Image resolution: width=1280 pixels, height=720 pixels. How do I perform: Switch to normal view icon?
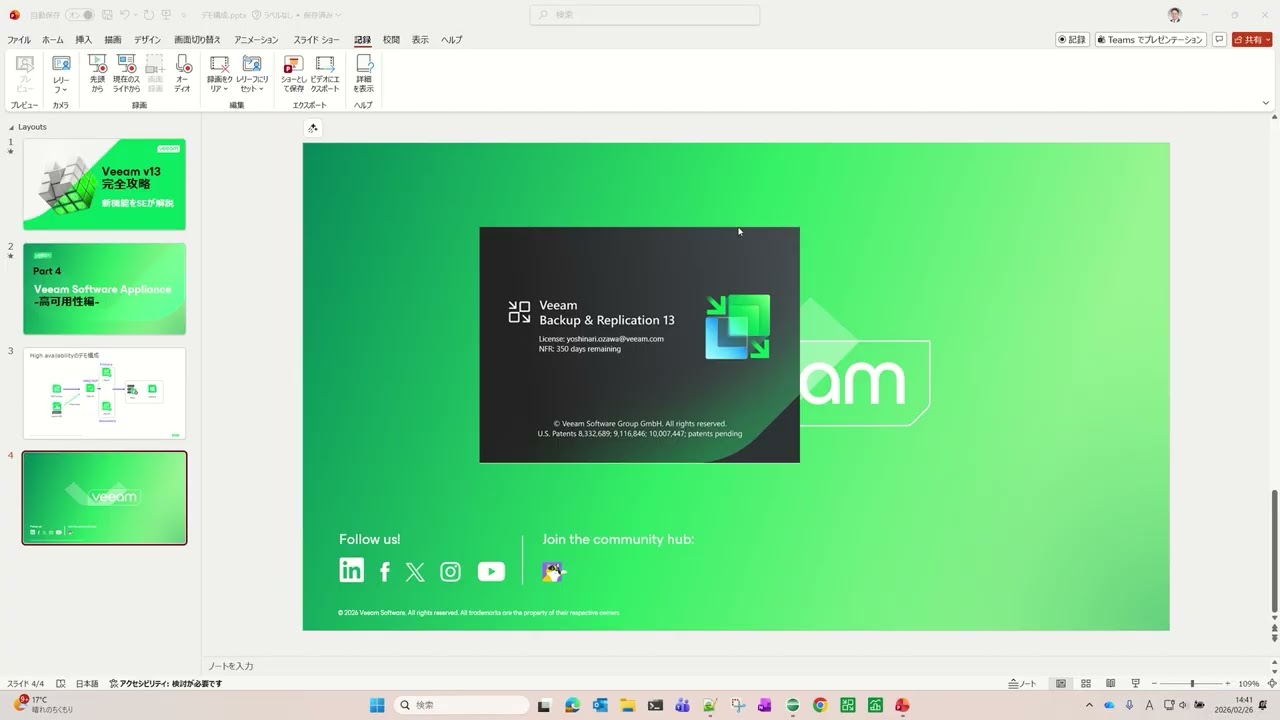click(x=1061, y=684)
